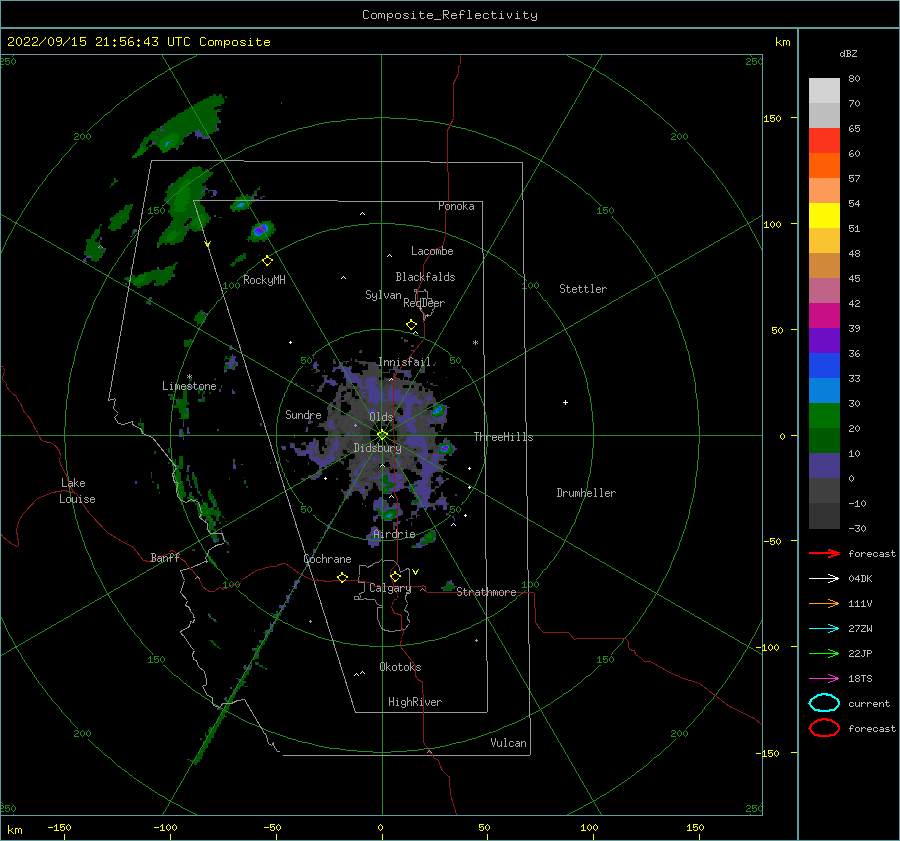Click the -150 tick on bottom axis

pyautogui.click(x=59, y=827)
